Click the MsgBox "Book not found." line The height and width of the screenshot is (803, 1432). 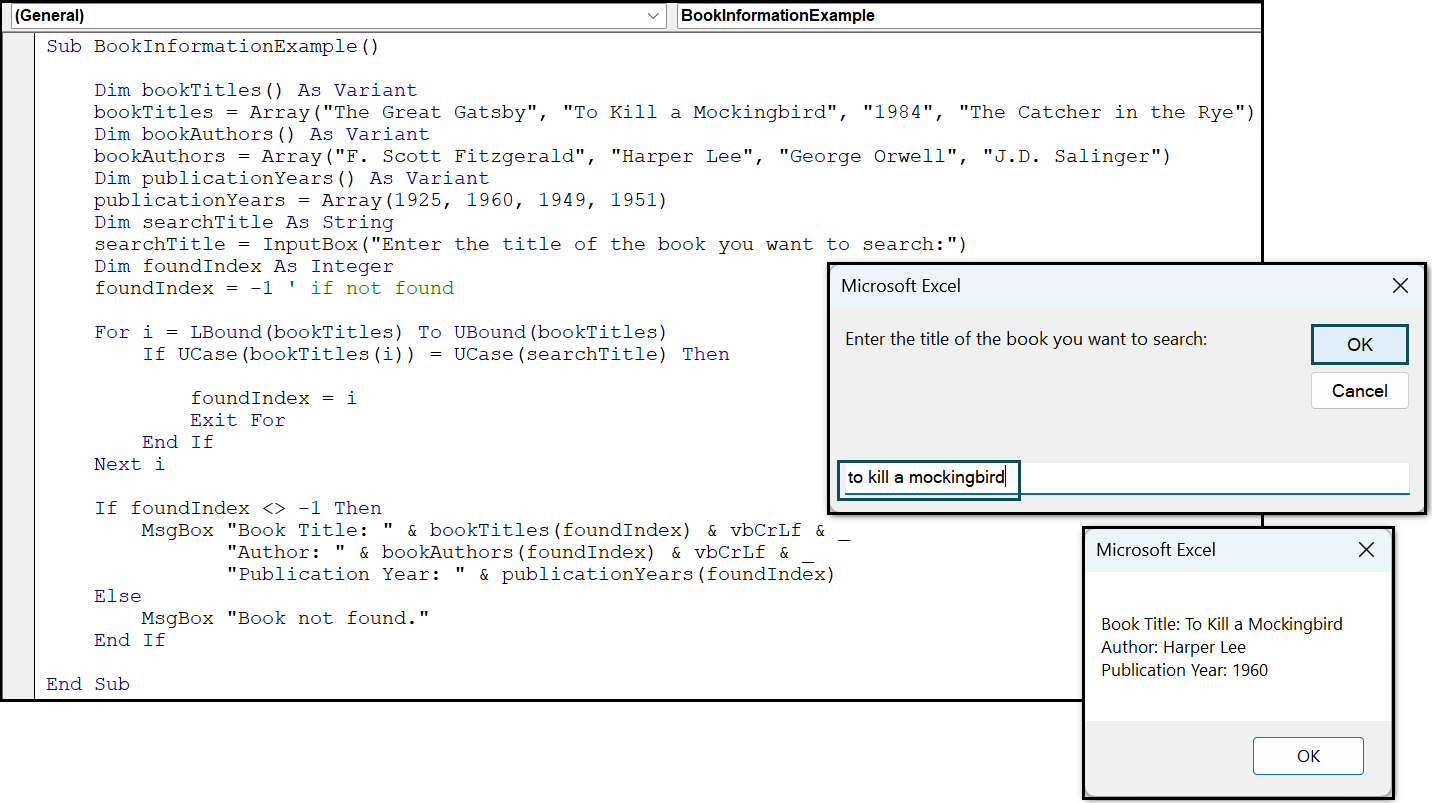(x=285, y=618)
